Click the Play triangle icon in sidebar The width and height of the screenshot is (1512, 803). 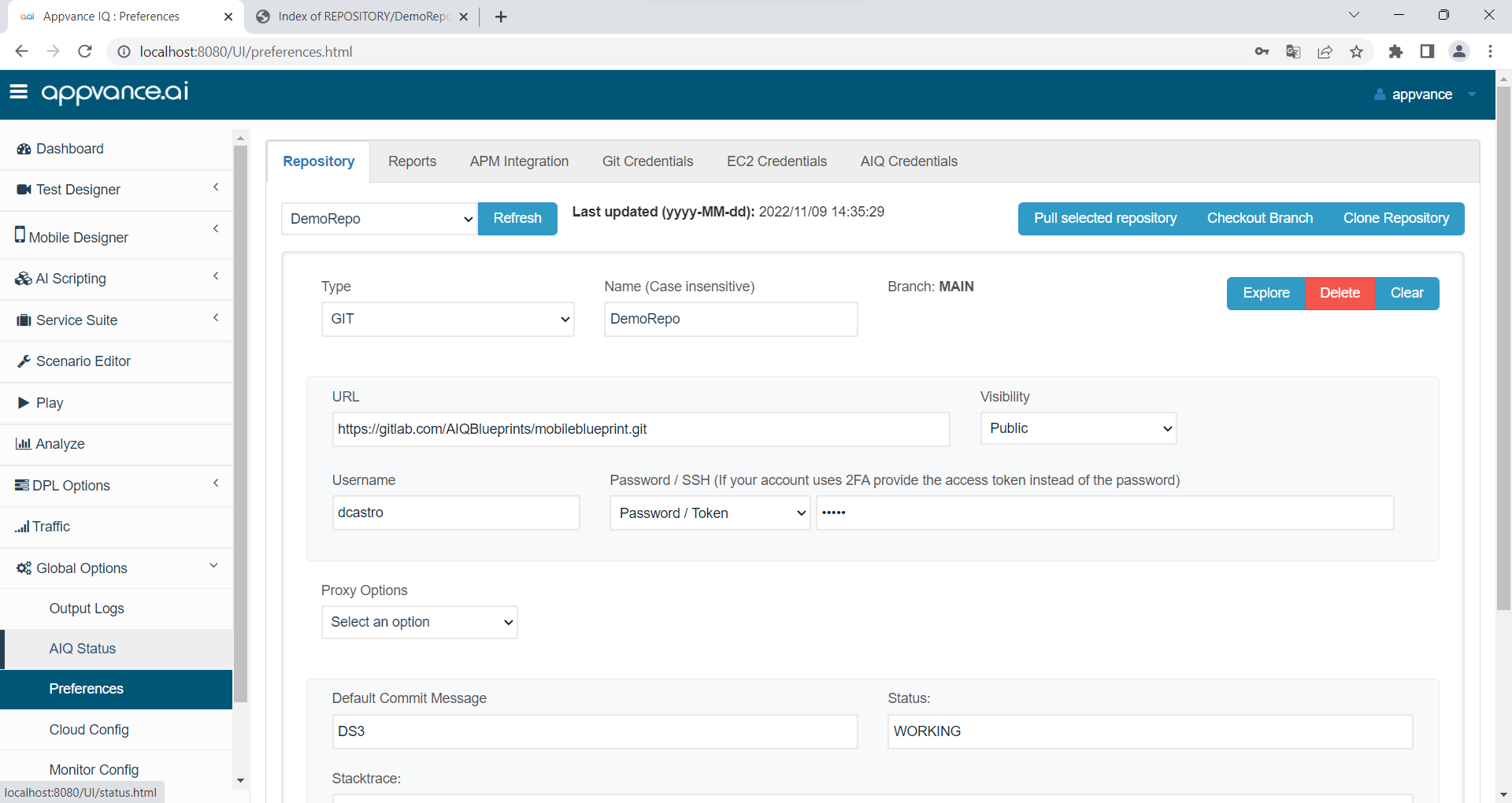pyautogui.click(x=24, y=403)
